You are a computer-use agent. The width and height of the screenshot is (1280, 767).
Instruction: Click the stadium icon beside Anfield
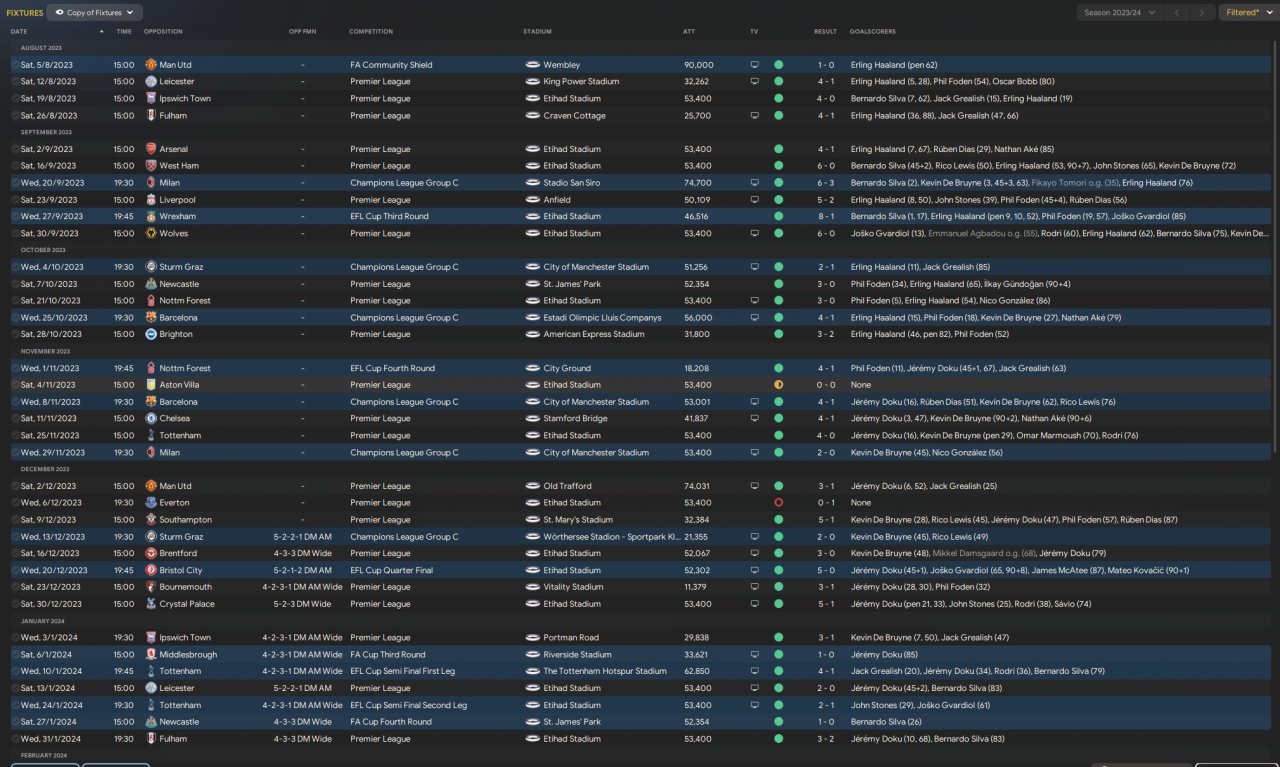tap(532, 200)
